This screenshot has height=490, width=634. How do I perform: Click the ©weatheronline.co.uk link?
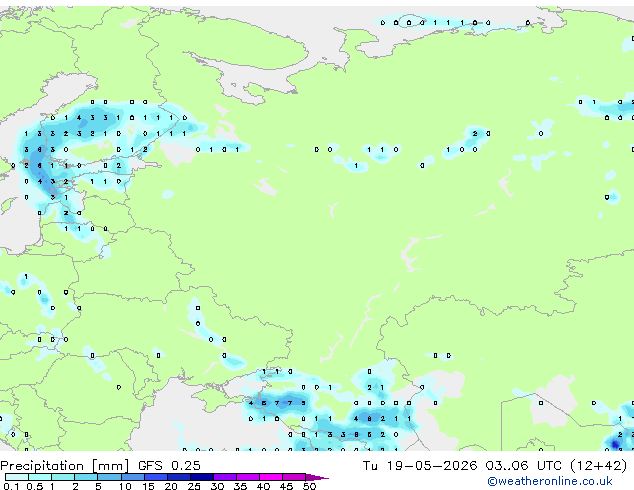coord(549,481)
